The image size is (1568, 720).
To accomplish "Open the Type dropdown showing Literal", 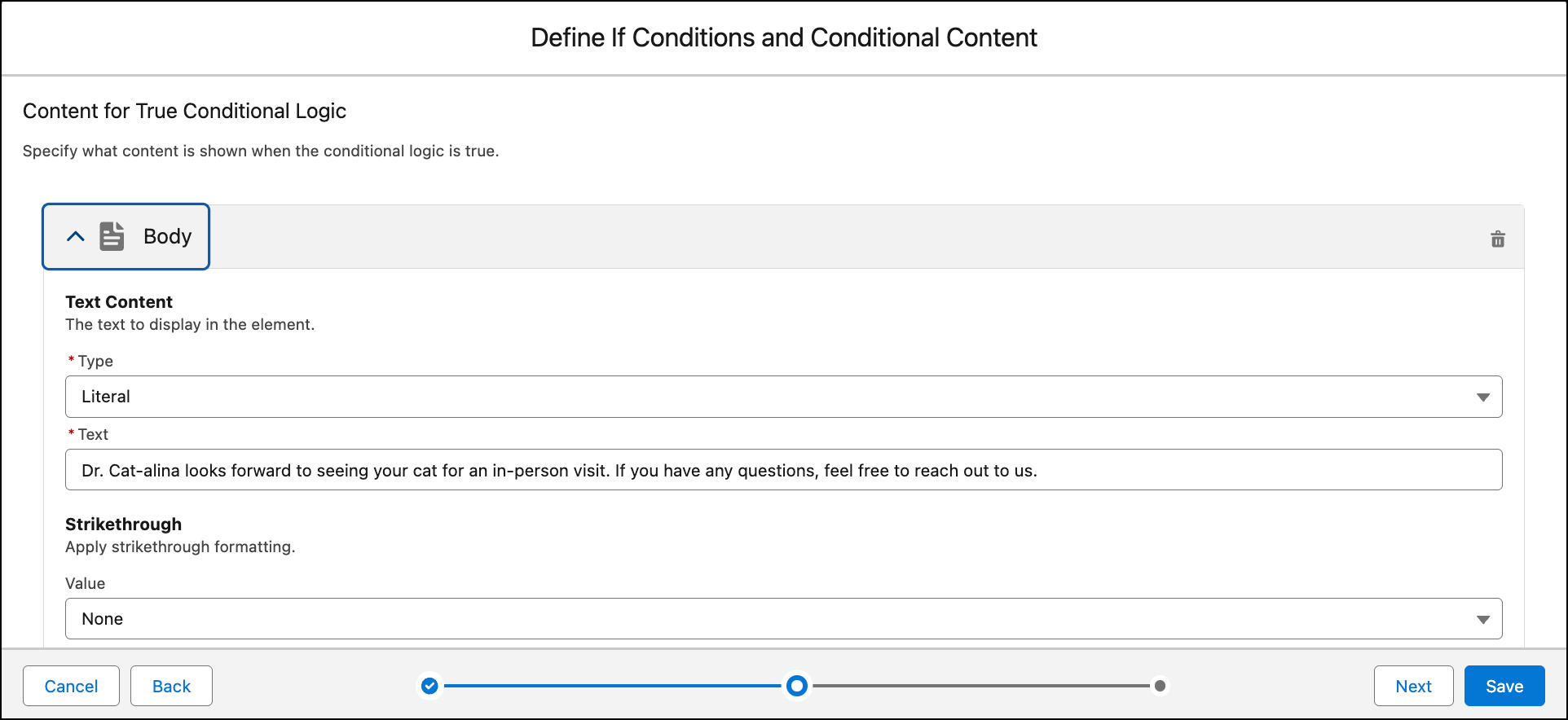I will 783,397.
